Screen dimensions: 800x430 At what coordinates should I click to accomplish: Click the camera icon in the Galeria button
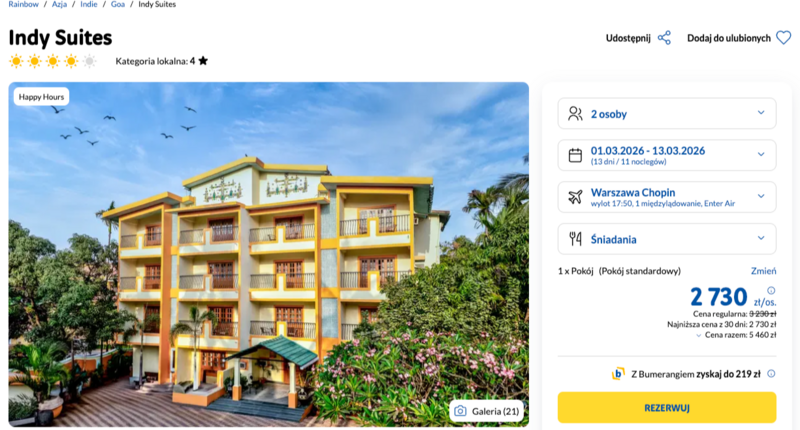coord(460,411)
